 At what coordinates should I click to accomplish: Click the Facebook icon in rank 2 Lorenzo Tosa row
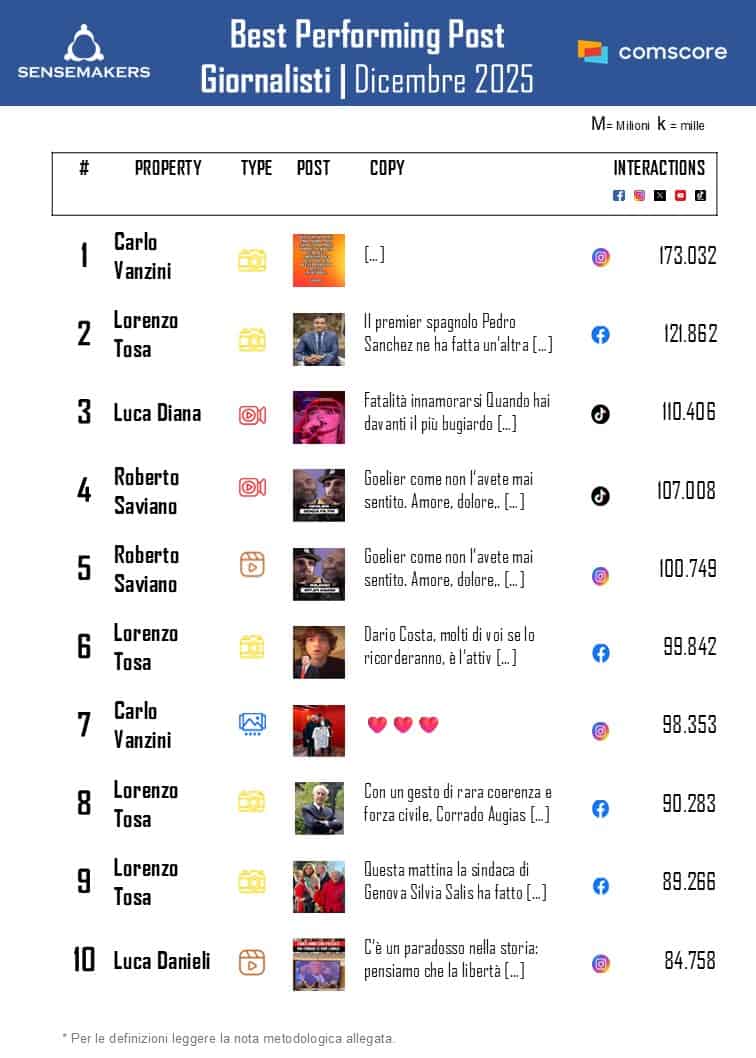point(600,335)
